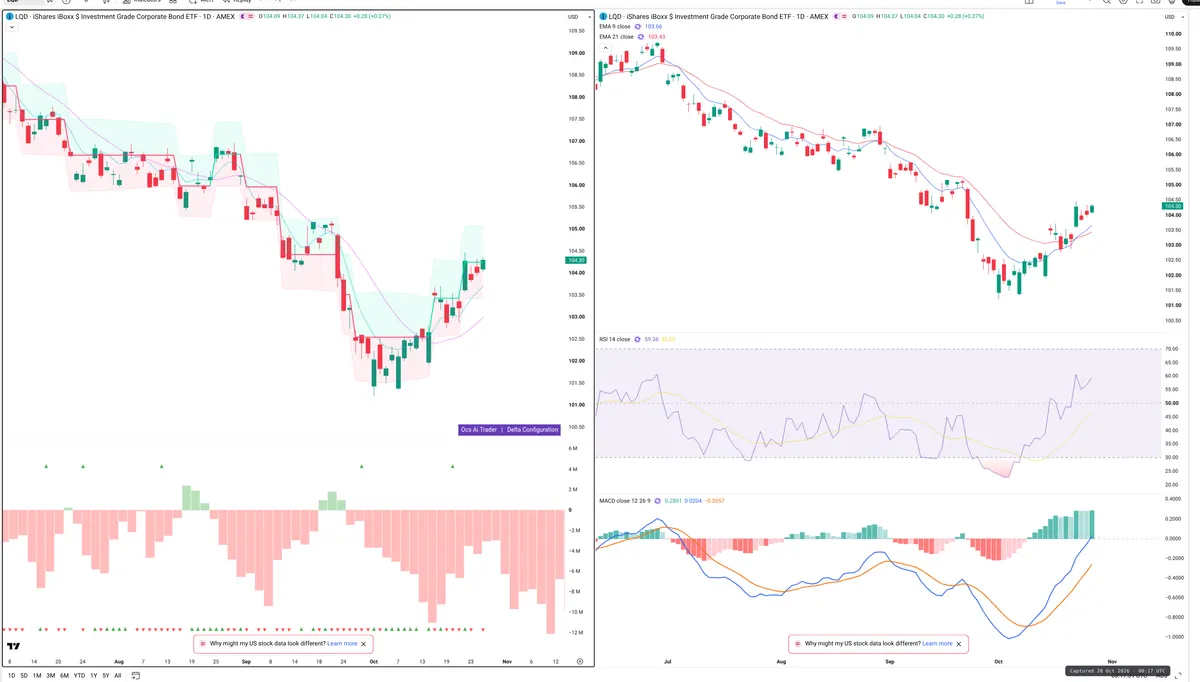The width and height of the screenshot is (1200, 682).
Task: Select the 1D time range
Action: click(11, 676)
